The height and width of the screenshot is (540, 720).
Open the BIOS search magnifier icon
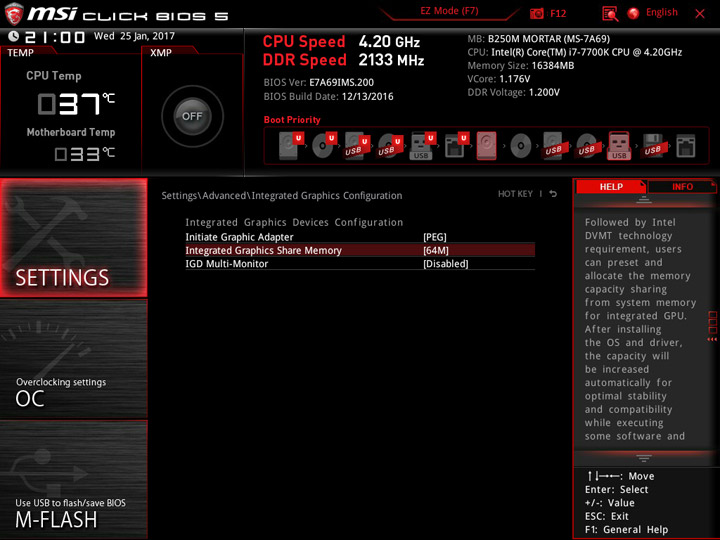coord(610,13)
